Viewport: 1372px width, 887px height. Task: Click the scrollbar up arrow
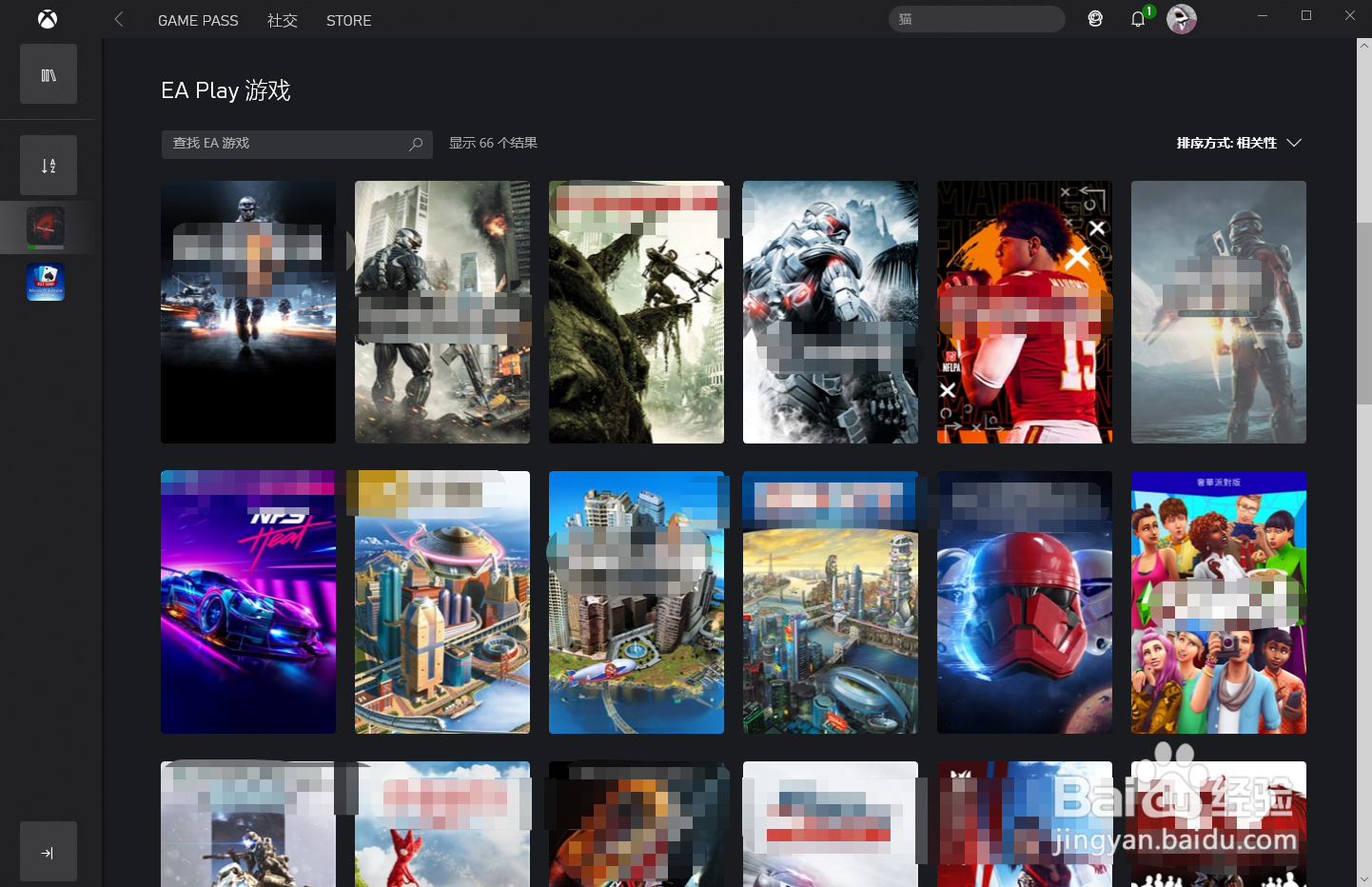1364,45
